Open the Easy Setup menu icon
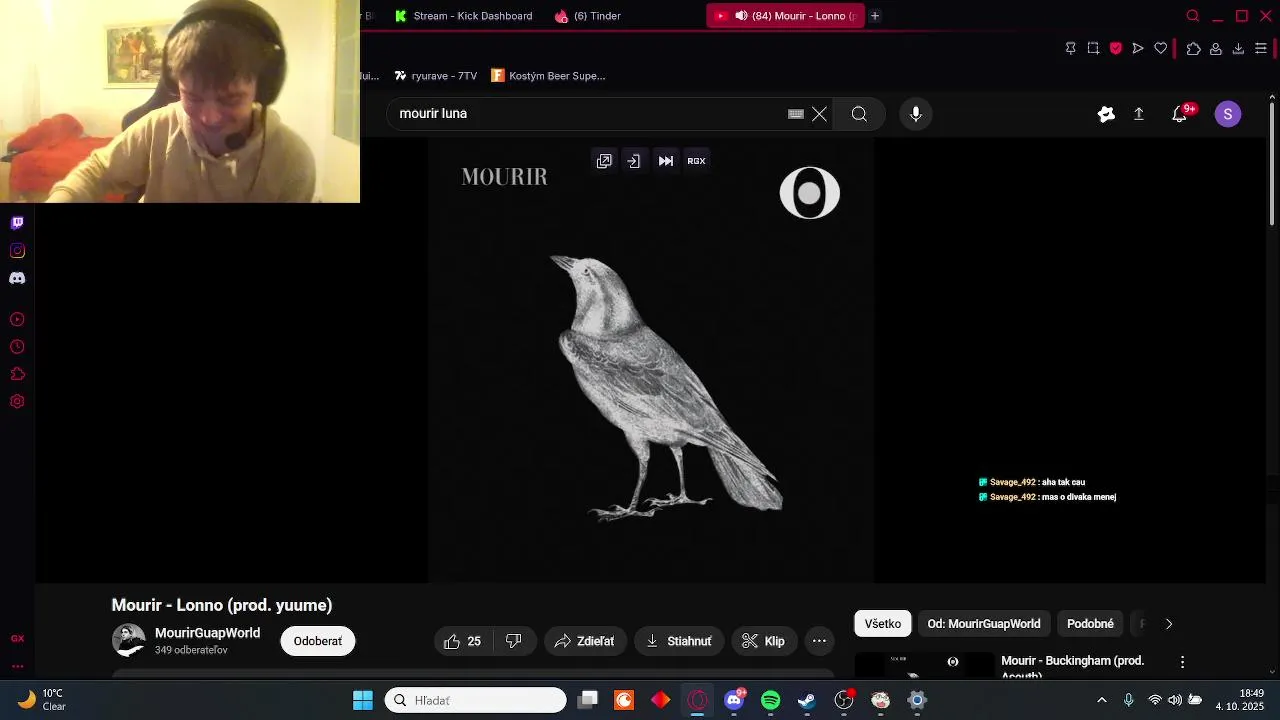Viewport: 1280px width, 720px height. pyautogui.click(x=1261, y=48)
